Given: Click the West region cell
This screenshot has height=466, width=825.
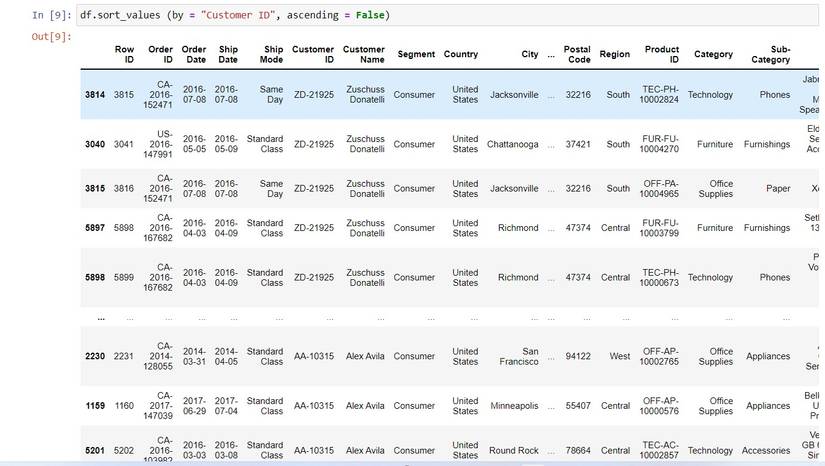Looking at the screenshot, I should [620, 356].
